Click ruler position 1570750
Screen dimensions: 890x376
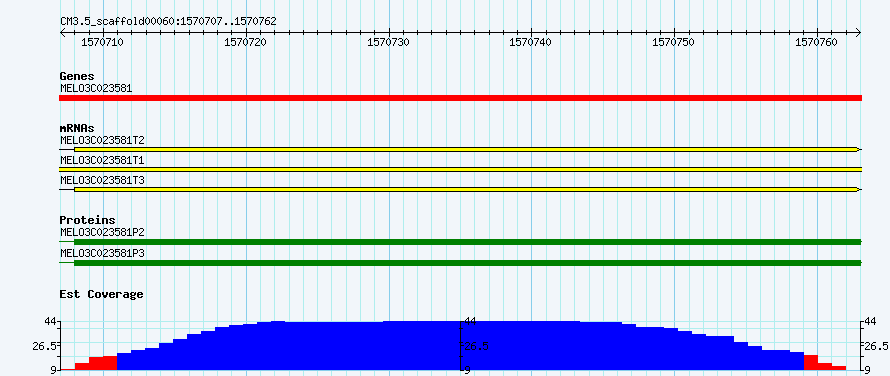click(x=673, y=42)
